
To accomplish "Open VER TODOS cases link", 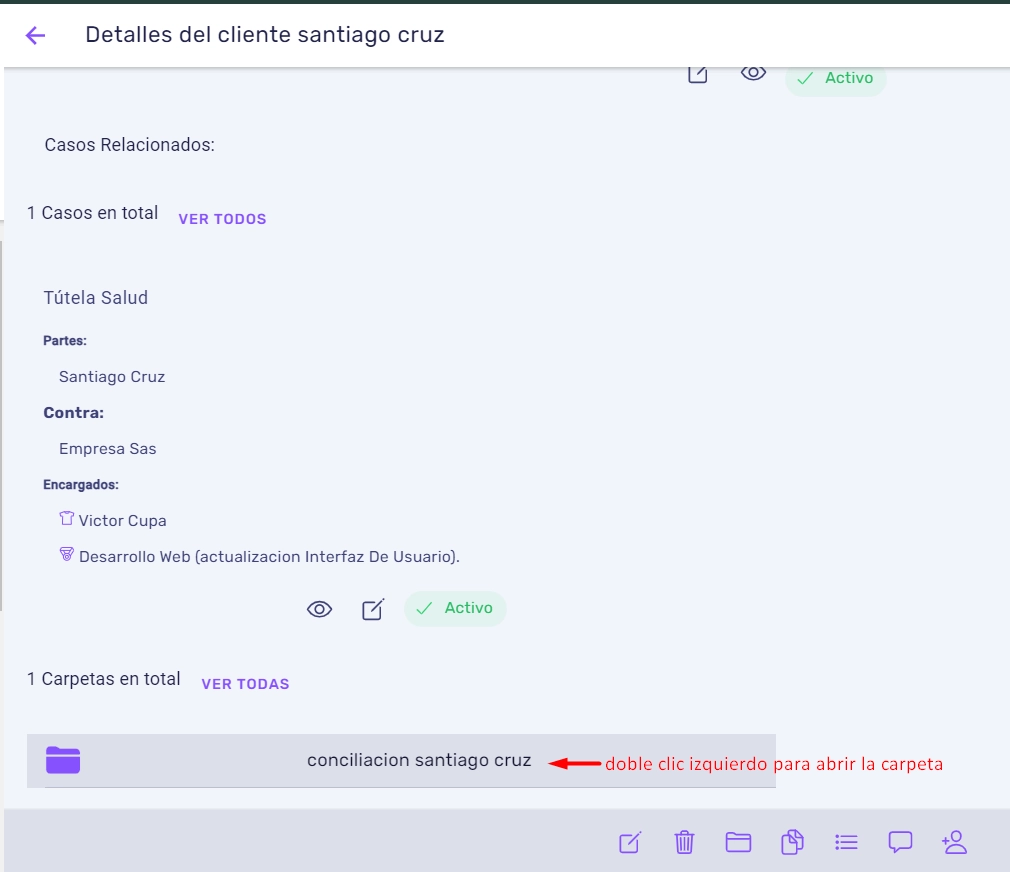I will pos(222,219).
